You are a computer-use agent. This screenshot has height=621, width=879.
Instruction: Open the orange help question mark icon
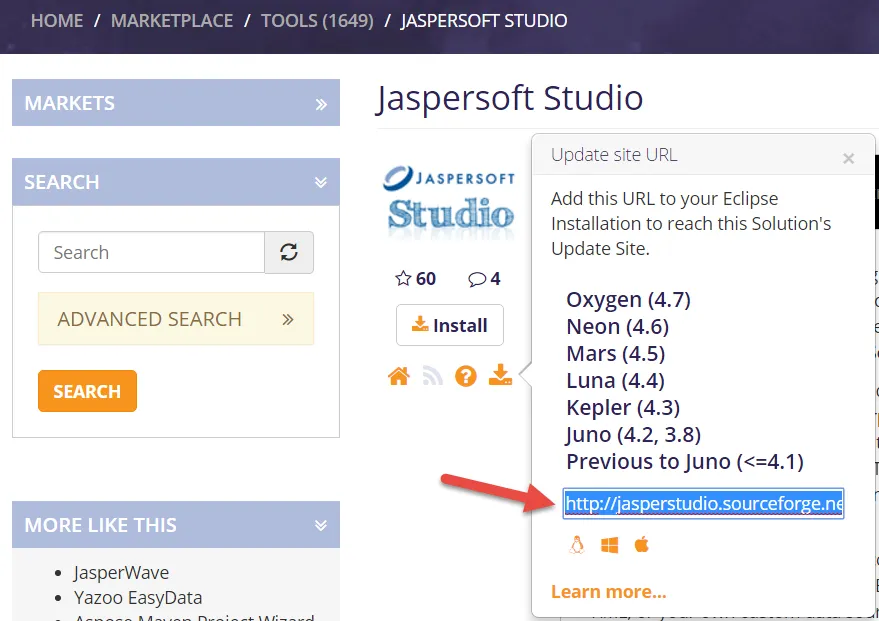[466, 376]
